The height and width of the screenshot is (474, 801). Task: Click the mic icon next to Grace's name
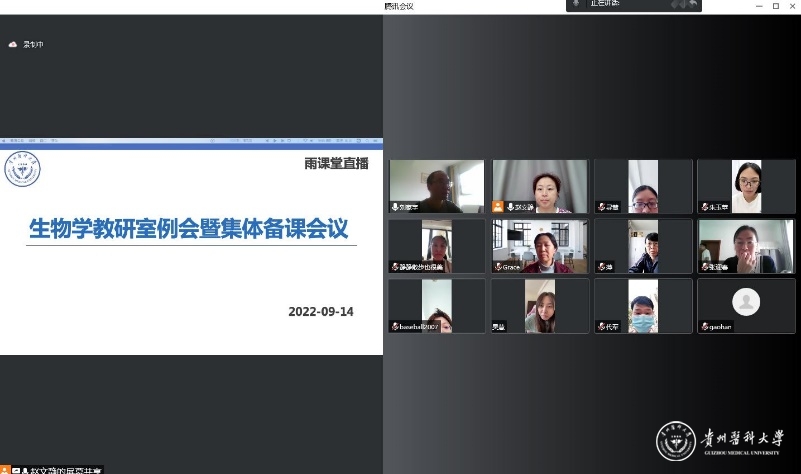pos(498,267)
